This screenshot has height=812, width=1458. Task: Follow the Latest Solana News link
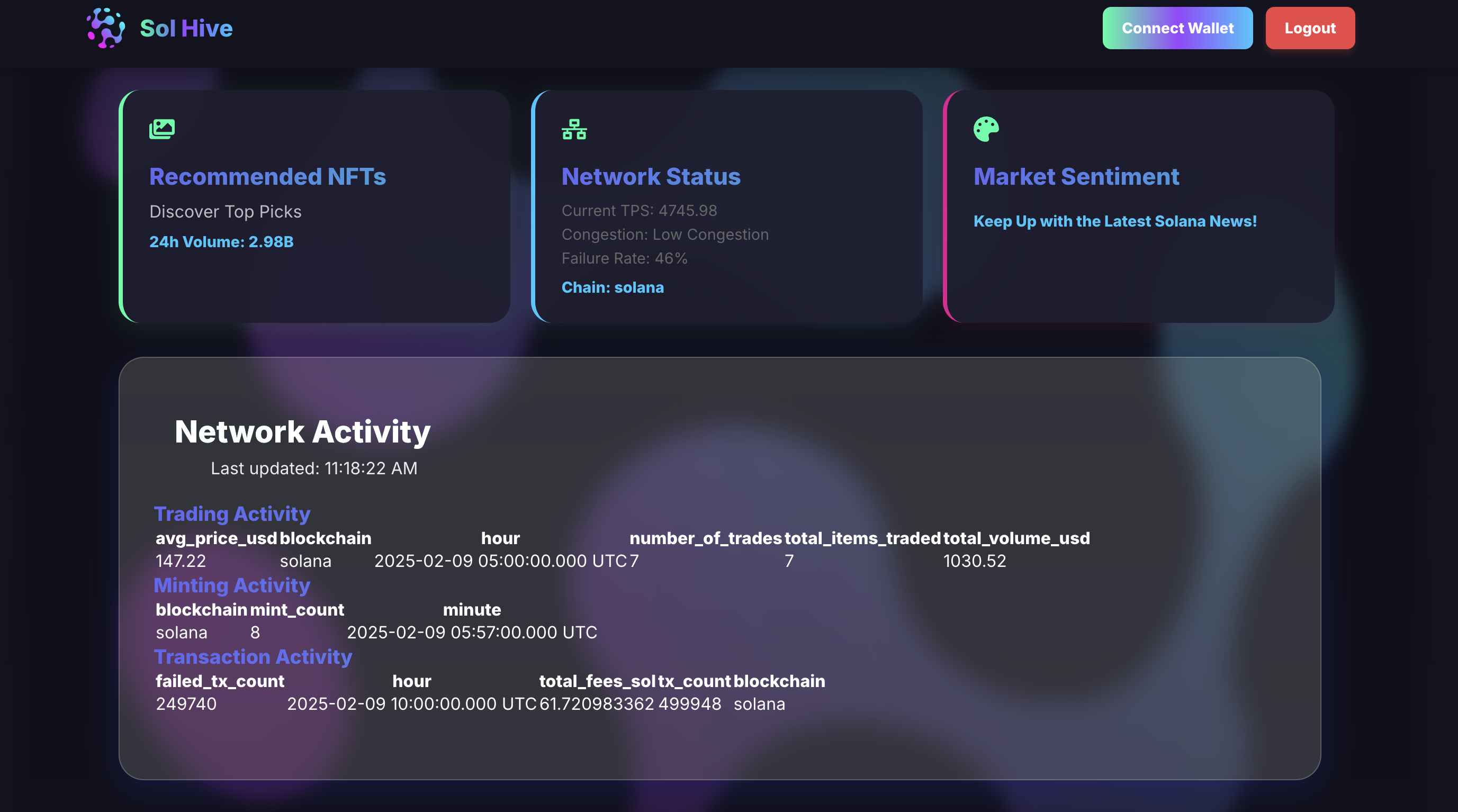click(x=1114, y=221)
